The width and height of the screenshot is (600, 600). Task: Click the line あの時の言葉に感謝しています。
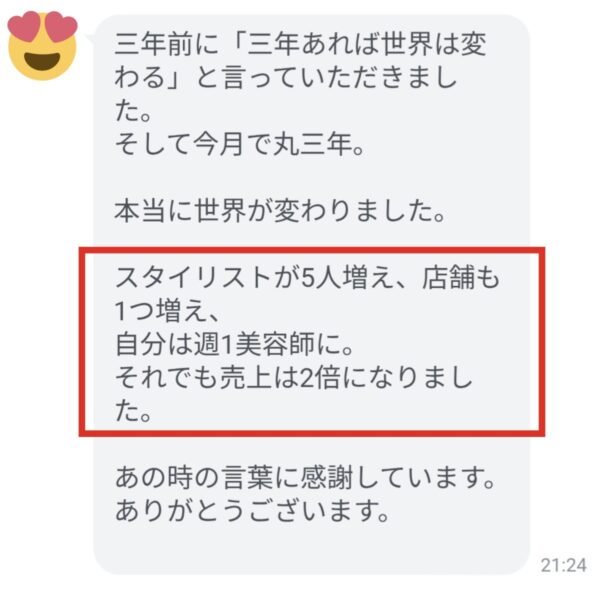coord(305,478)
